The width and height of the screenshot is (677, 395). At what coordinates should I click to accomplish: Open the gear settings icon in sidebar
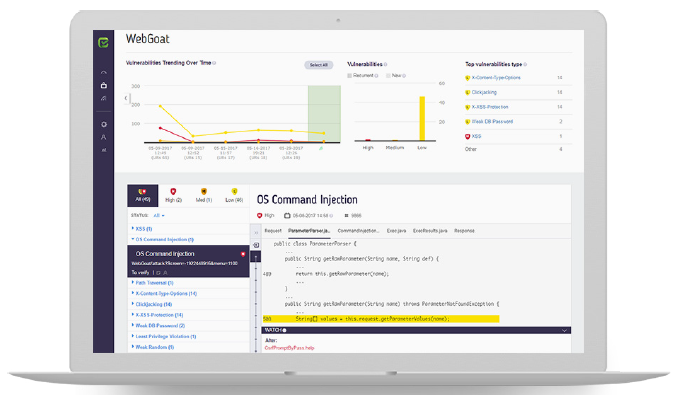tap(104, 124)
